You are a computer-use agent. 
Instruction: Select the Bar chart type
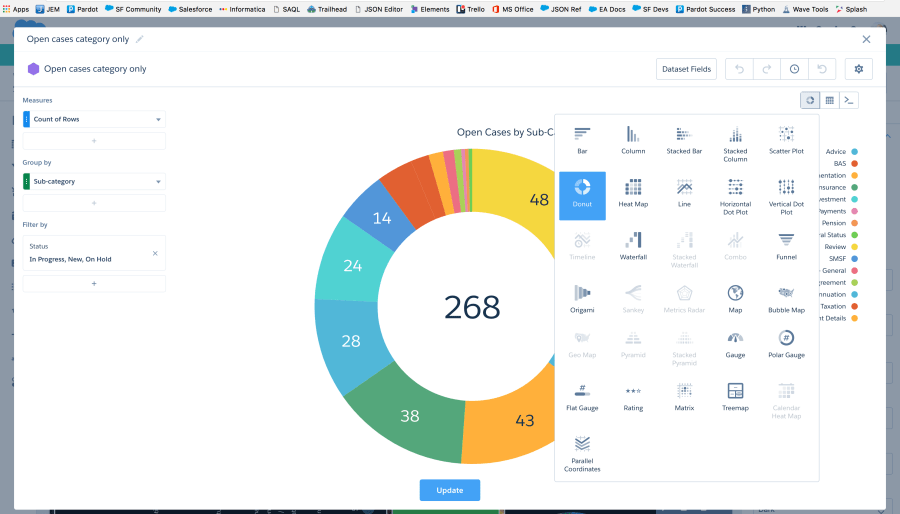pyautogui.click(x=582, y=139)
